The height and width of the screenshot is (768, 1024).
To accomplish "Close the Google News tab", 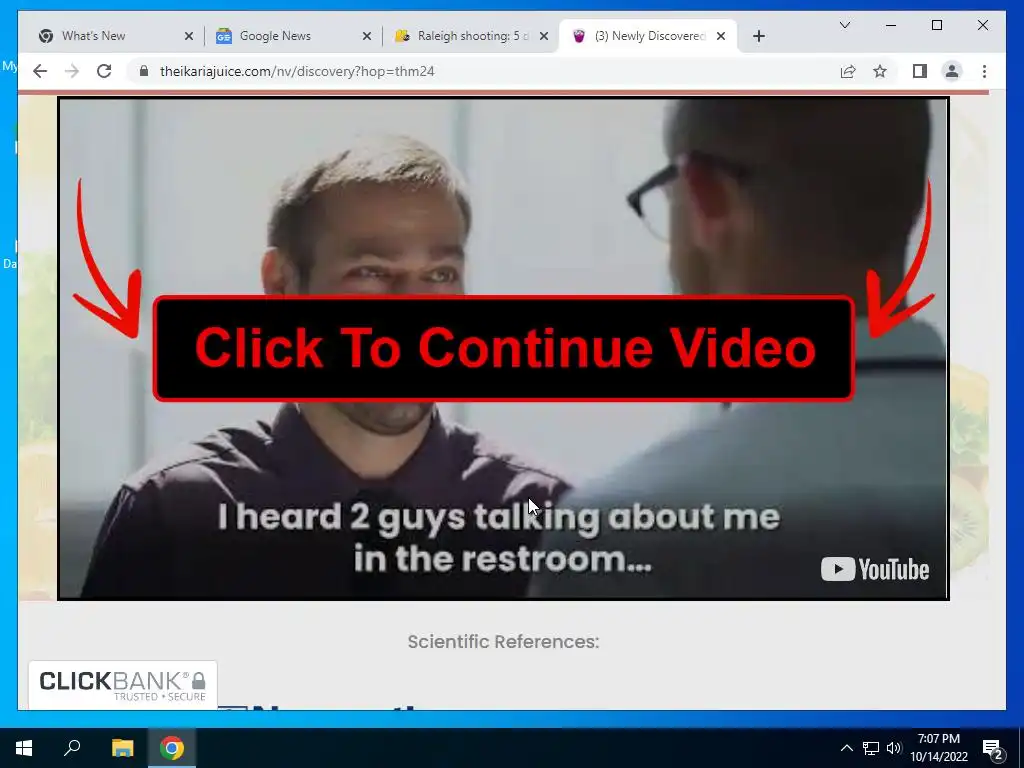I will 366,36.
